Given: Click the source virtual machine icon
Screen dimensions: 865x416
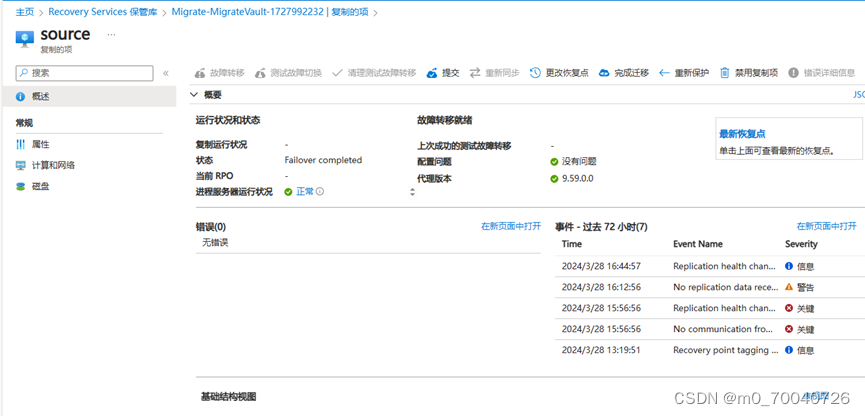Looking at the screenshot, I should coord(25,39).
